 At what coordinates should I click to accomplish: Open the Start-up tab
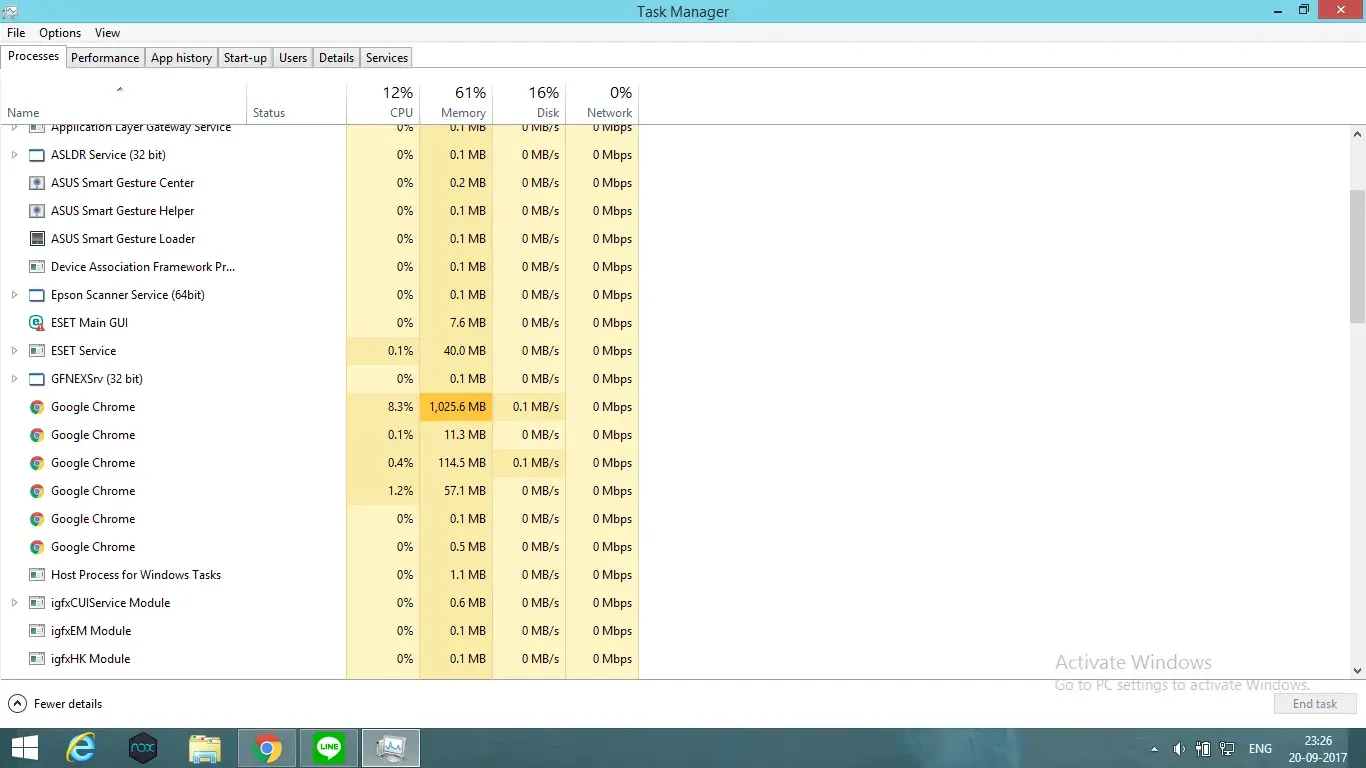245,58
